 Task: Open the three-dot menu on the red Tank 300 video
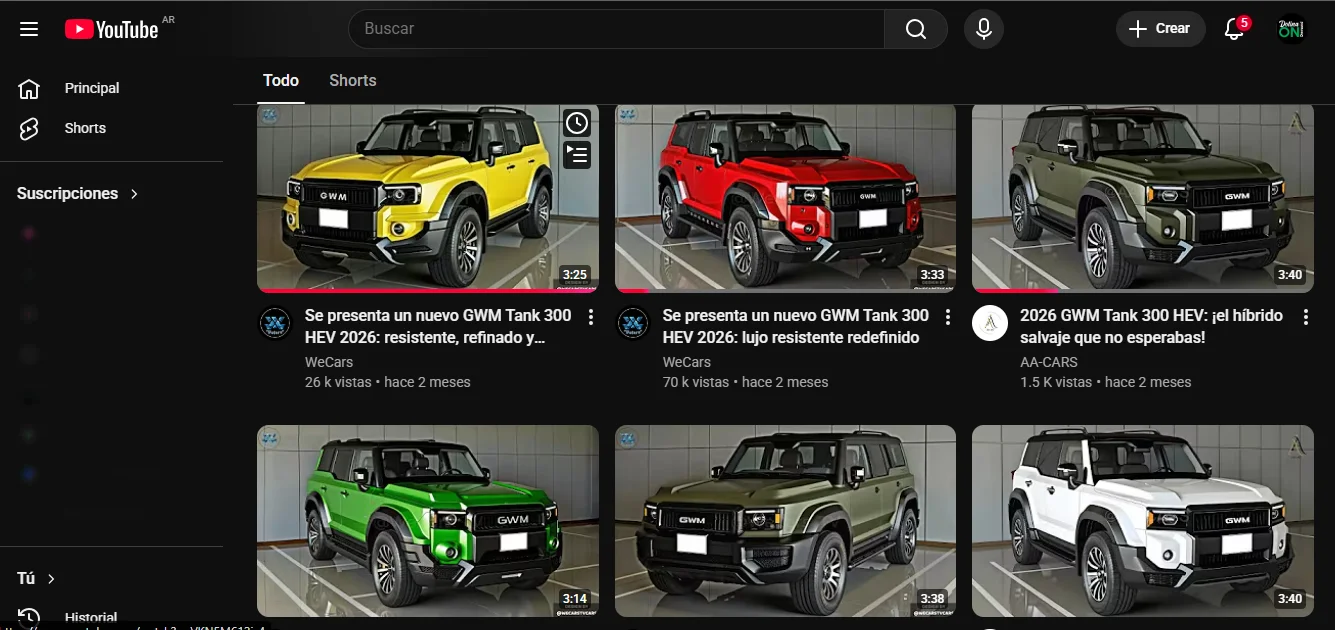[x=947, y=316]
